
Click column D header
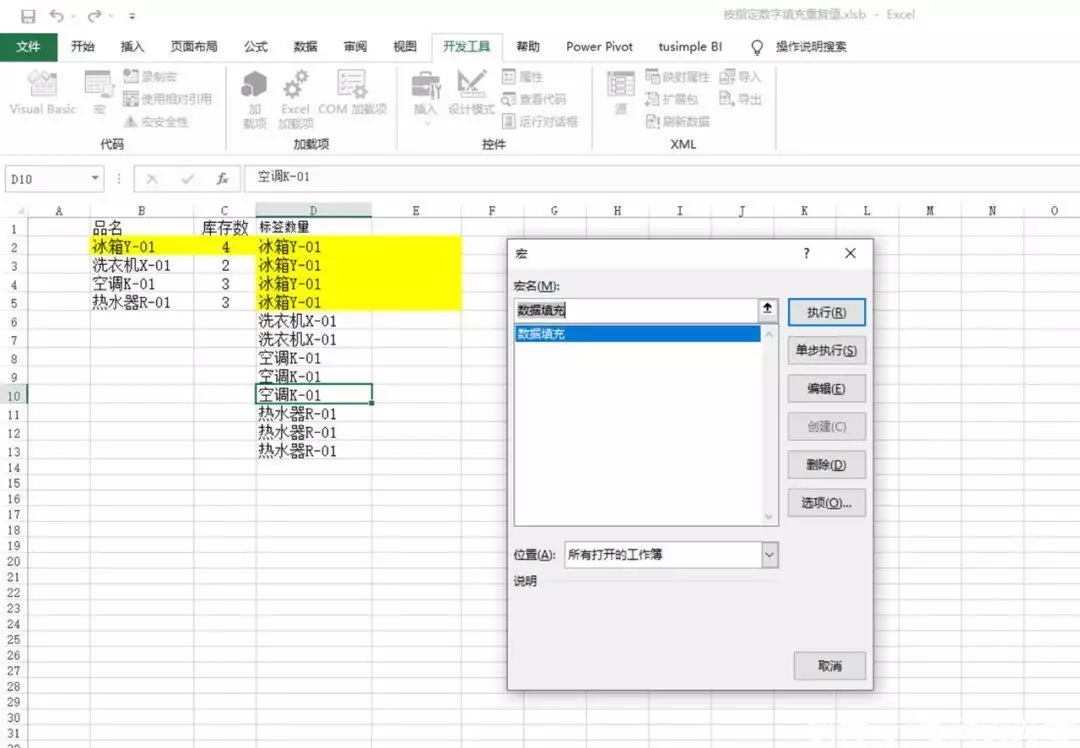[313, 210]
